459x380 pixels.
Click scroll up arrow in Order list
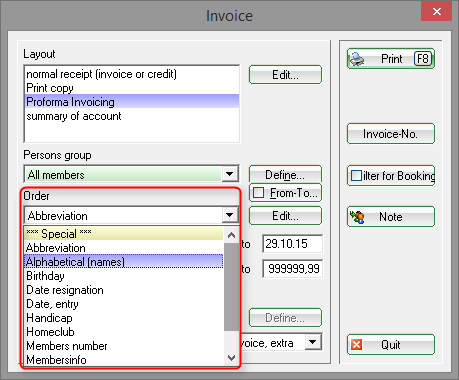pyautogui.click(x=231, y=235)
